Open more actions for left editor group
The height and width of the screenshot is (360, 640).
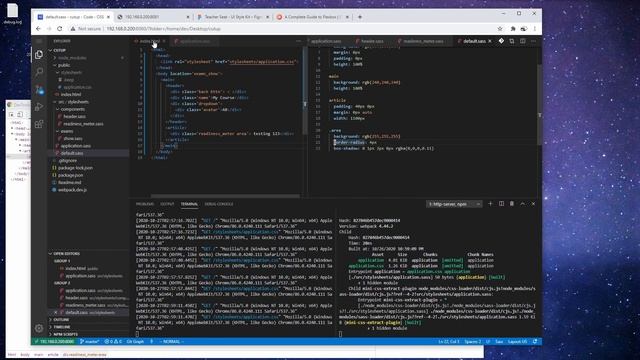(298, 41)
